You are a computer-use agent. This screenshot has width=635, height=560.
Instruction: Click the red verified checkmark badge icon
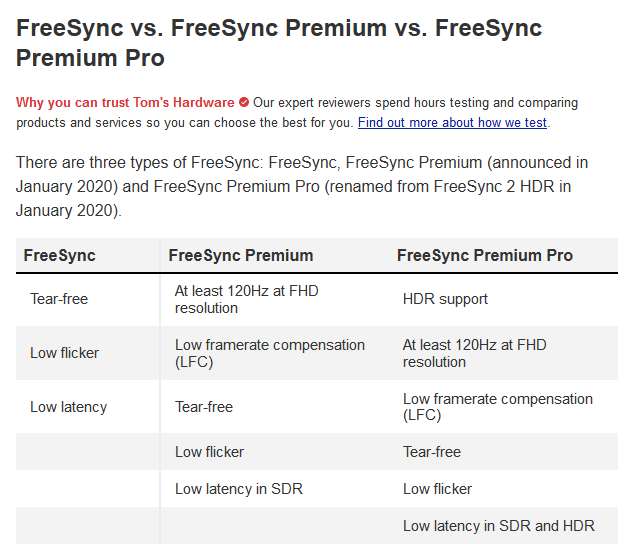[x=244, y=103]
